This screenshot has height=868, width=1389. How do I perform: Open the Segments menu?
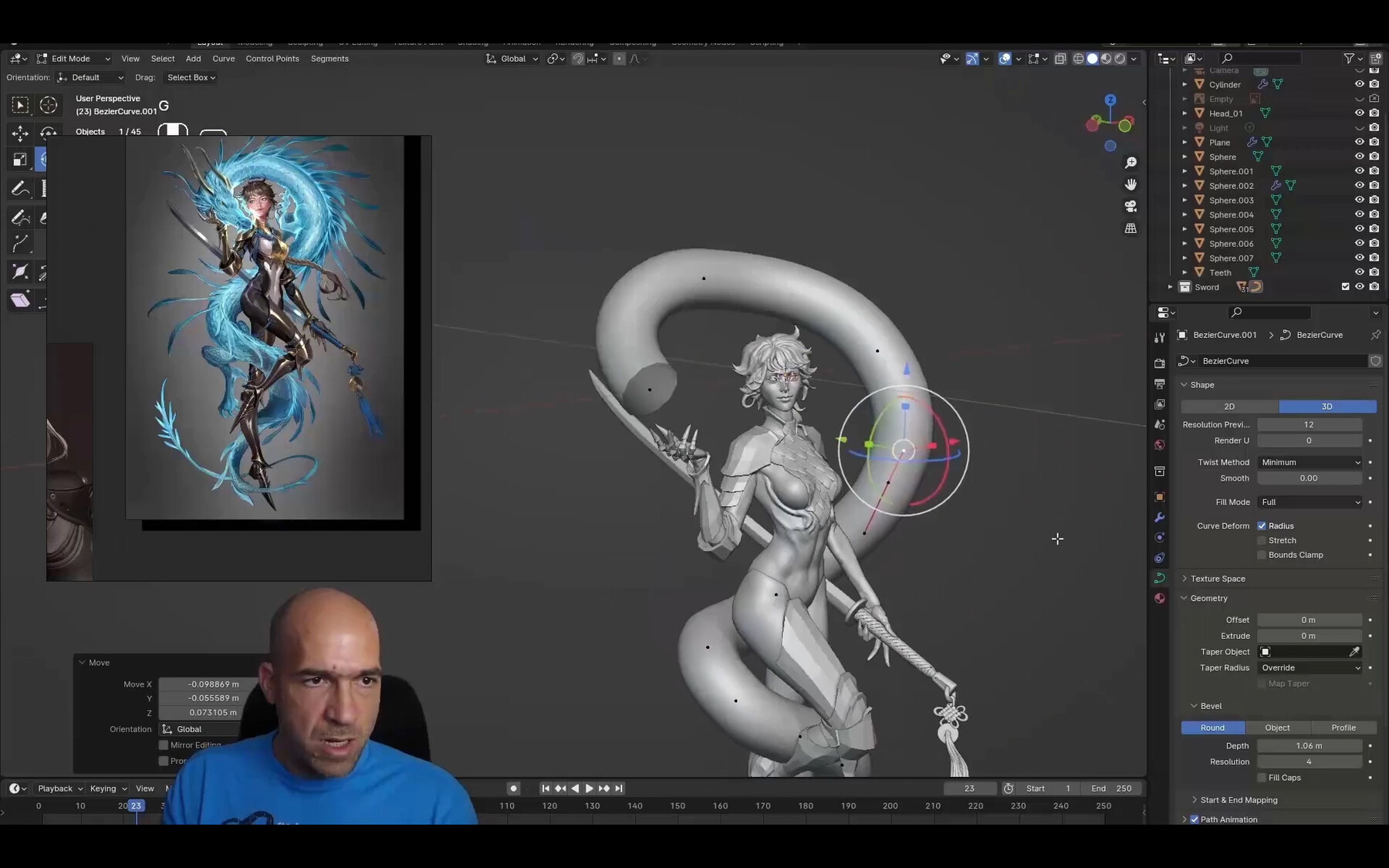coord(330,59)
